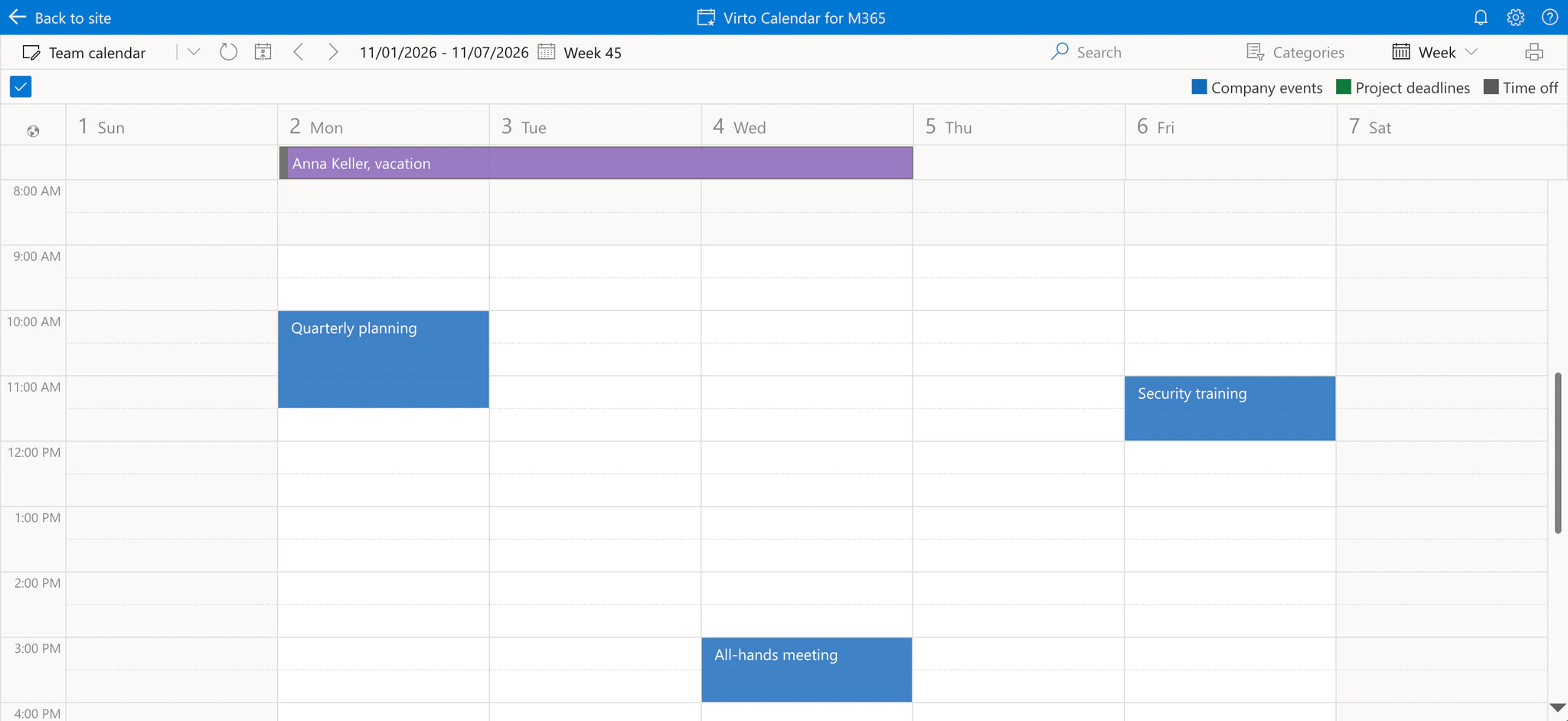The width and height of the screenshot is (1568, 721).
Task: Select the 3 Tue day header
Action: pos(596,126)
